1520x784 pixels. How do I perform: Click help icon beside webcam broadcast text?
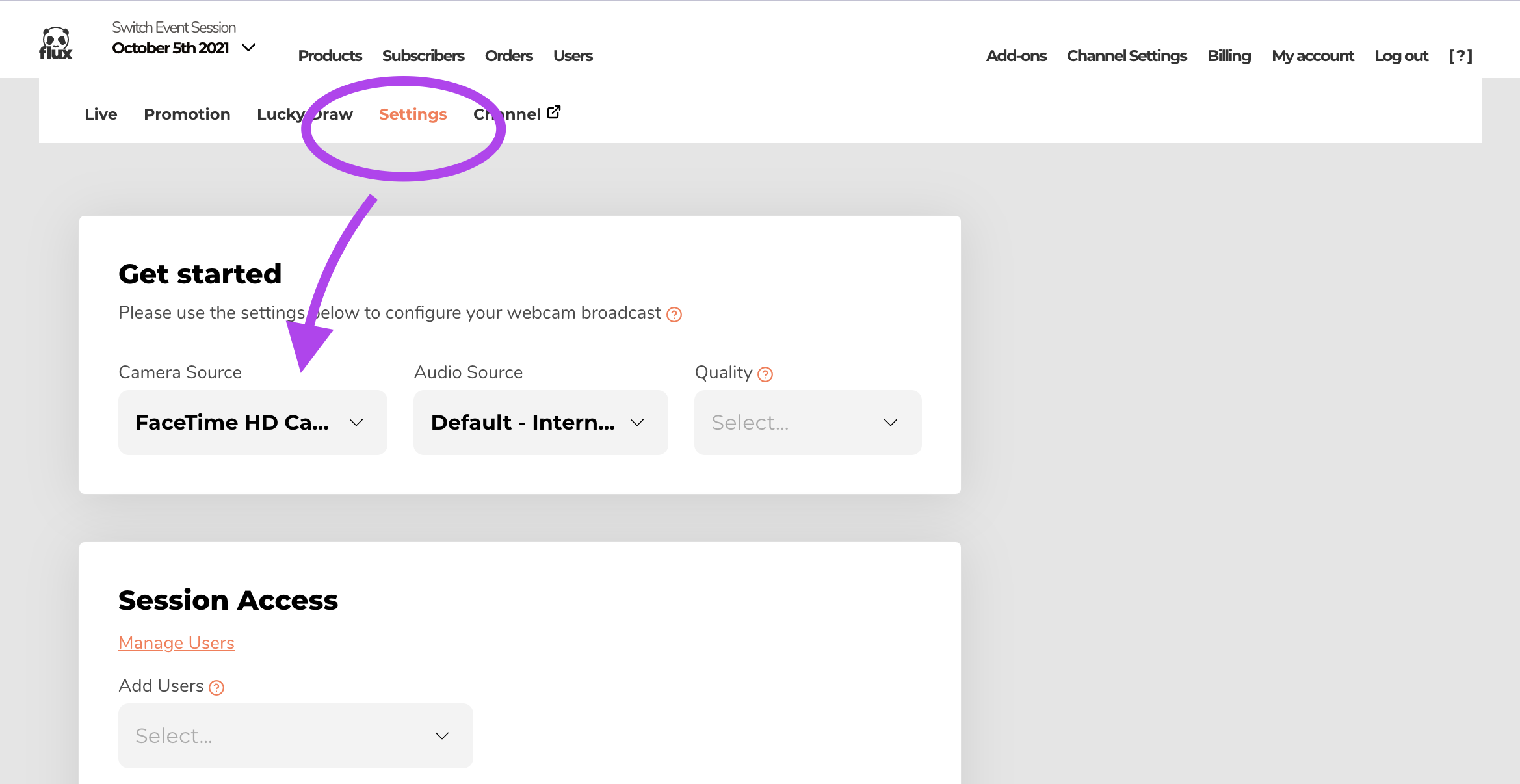click(674, 315)
